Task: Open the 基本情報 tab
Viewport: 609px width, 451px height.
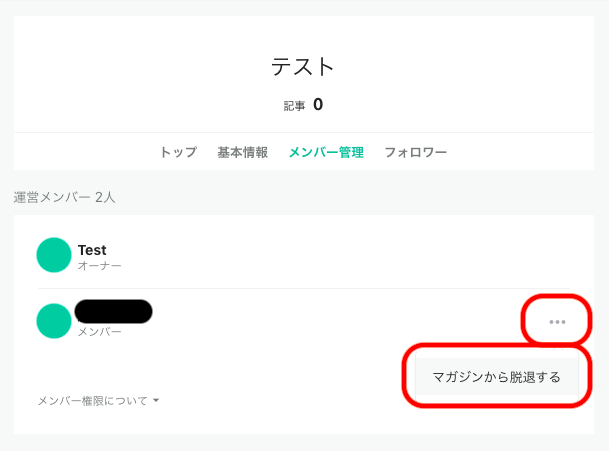Action: [x=242, y=153]
